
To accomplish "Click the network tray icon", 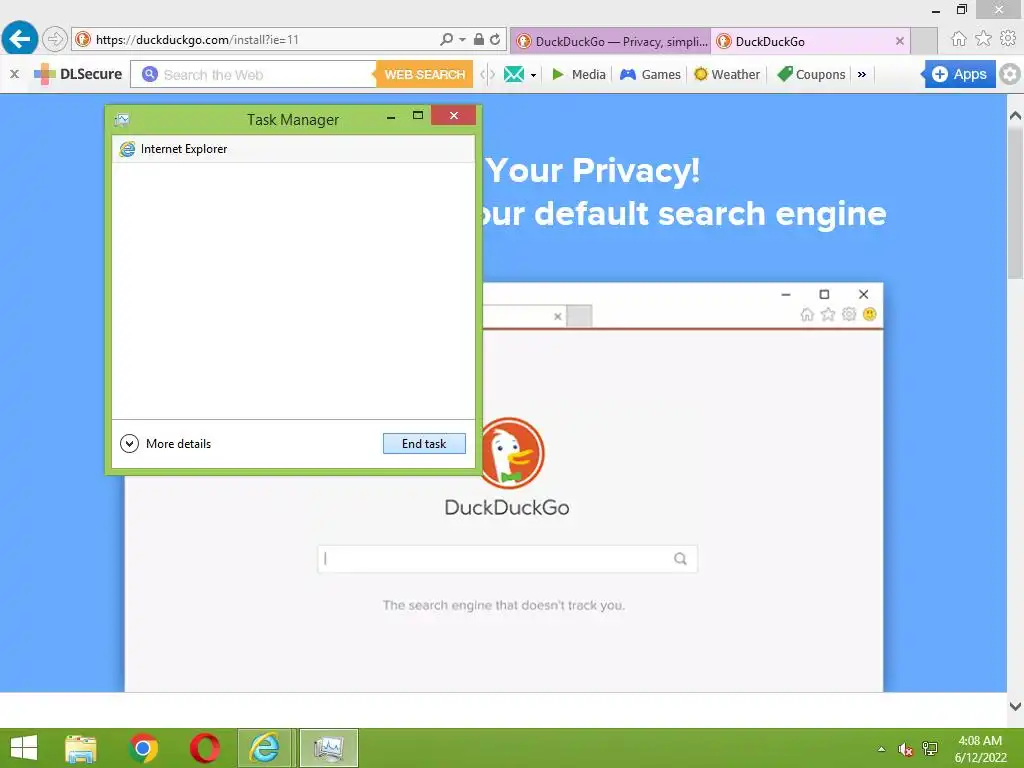I will tap(930, 748).
